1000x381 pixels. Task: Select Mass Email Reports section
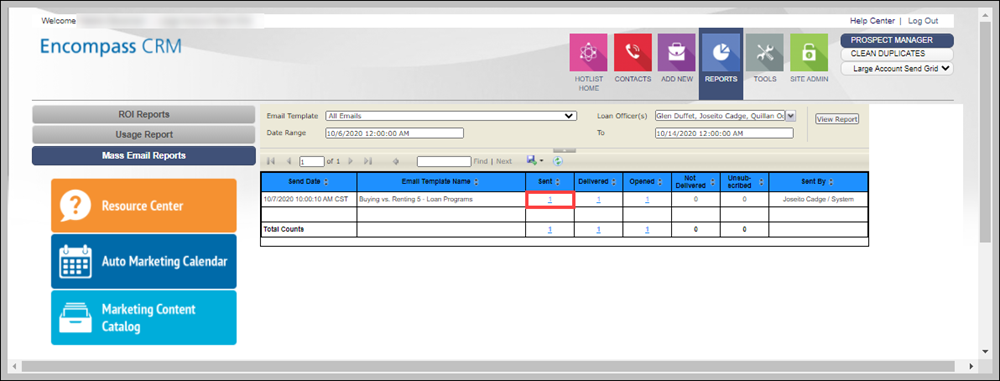144,155
